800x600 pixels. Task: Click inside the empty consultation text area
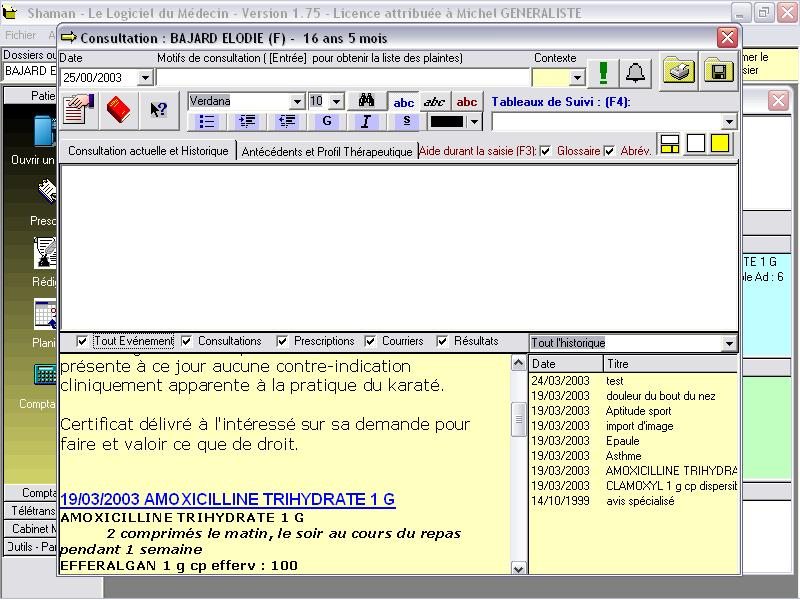[398, 247]
